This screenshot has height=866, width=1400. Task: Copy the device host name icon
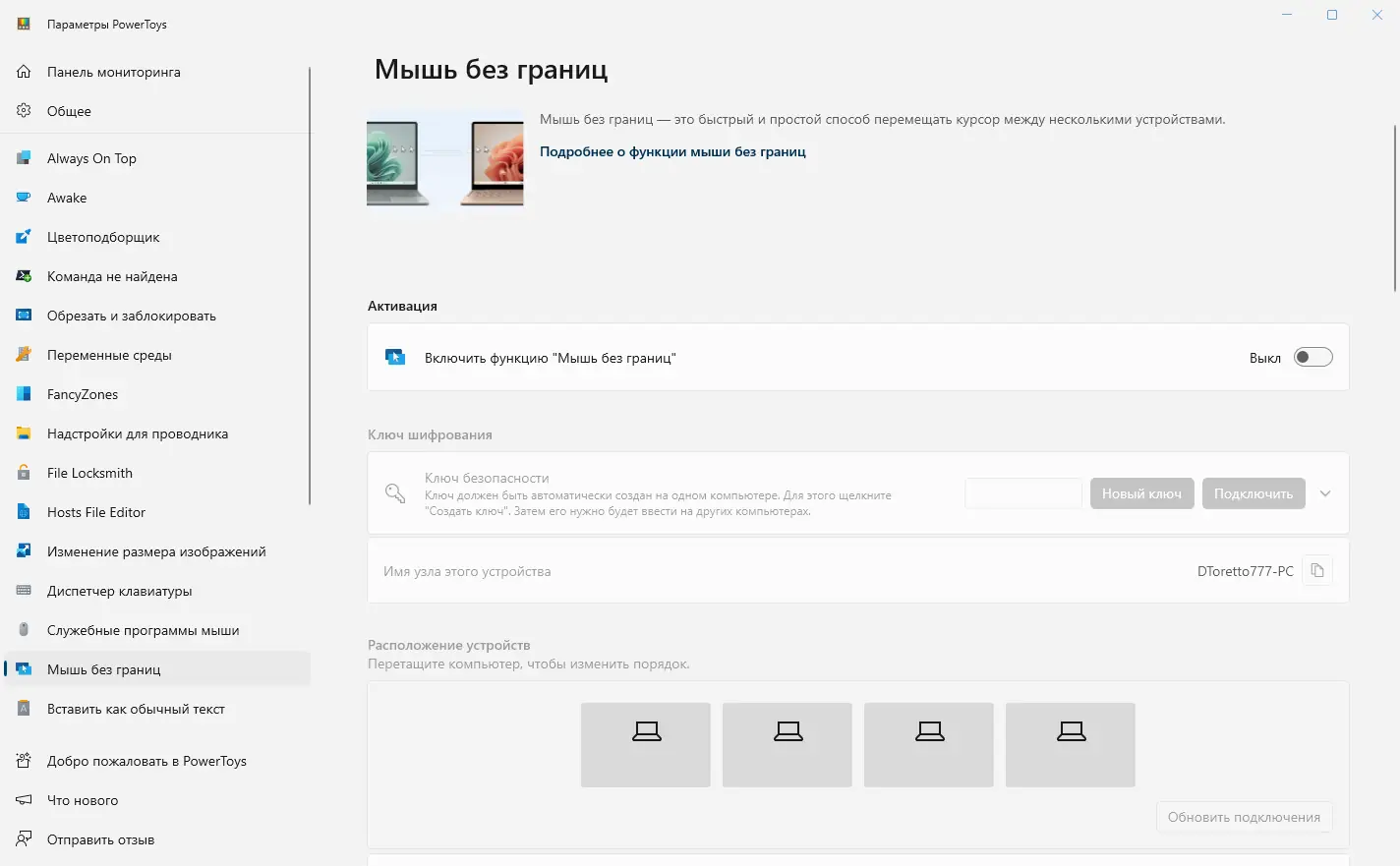pos(1317,571)
